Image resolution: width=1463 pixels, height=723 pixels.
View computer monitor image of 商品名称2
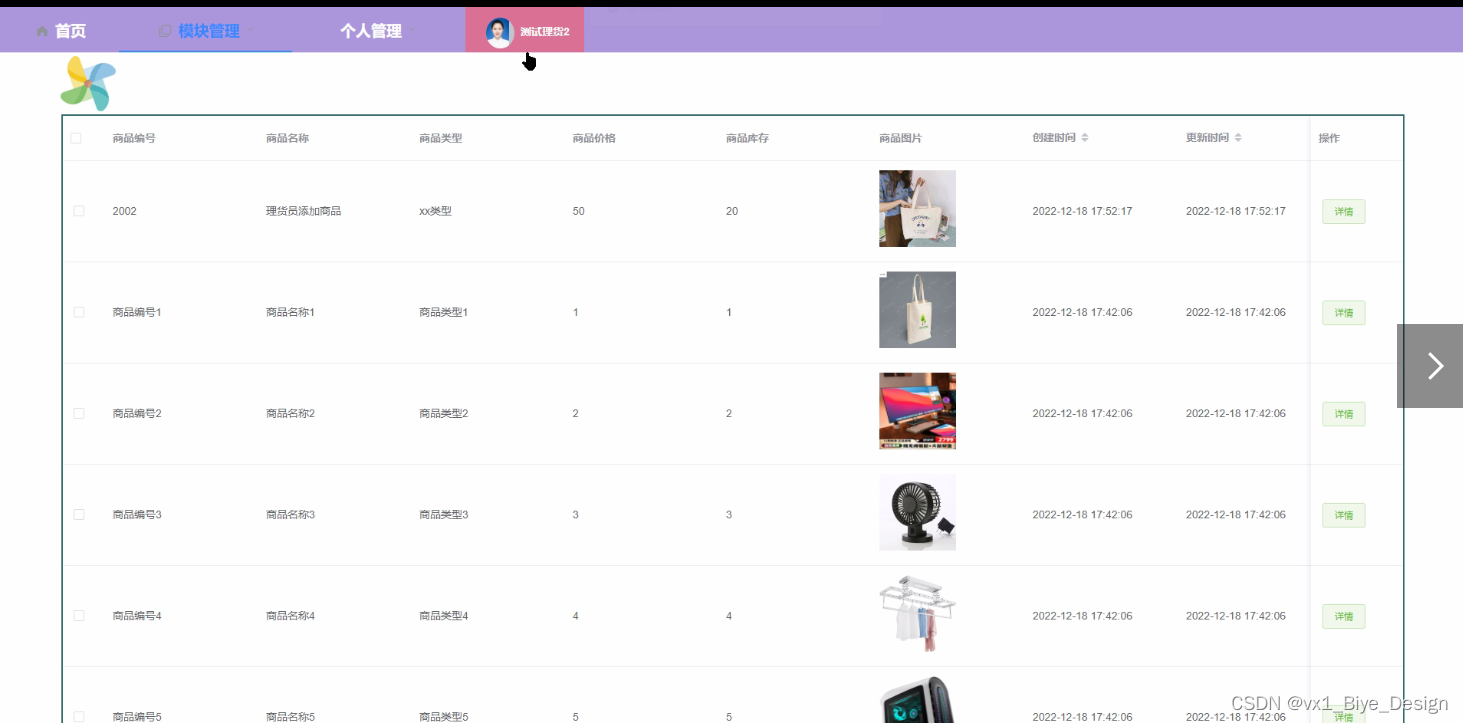click(x=917, y=411)
